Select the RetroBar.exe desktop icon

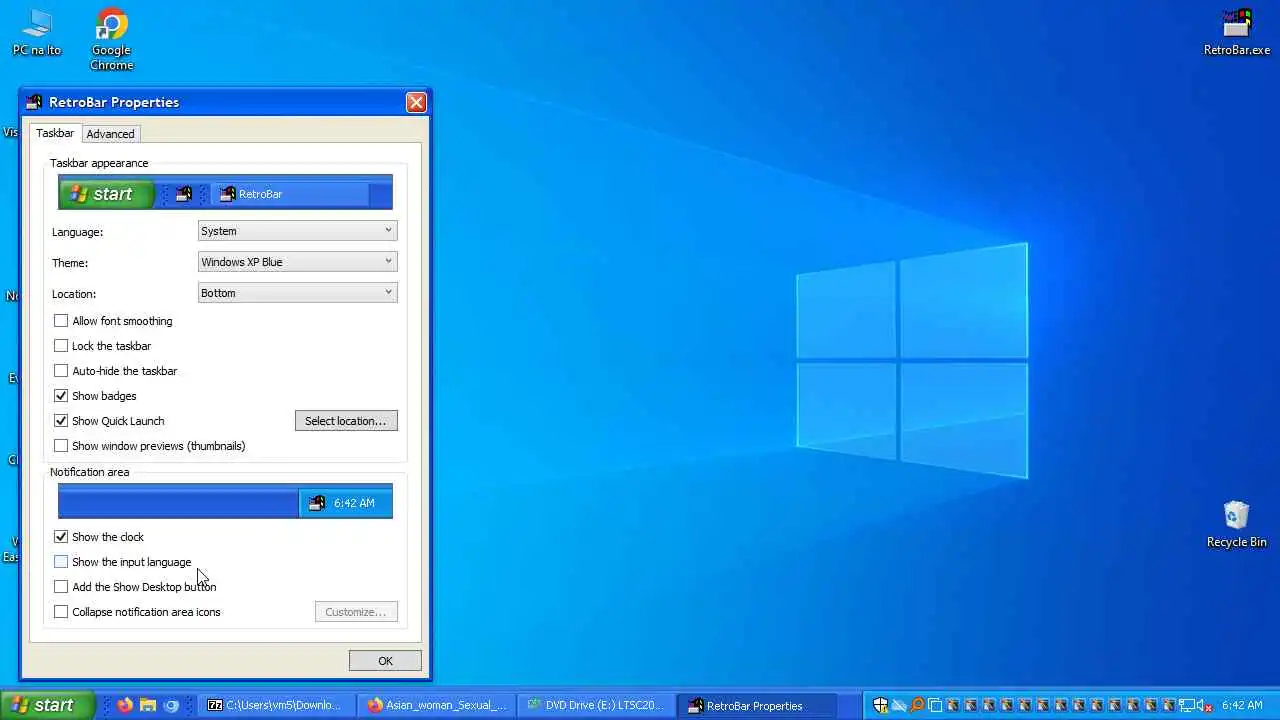pyautogui.click(x=1237, y=32)
